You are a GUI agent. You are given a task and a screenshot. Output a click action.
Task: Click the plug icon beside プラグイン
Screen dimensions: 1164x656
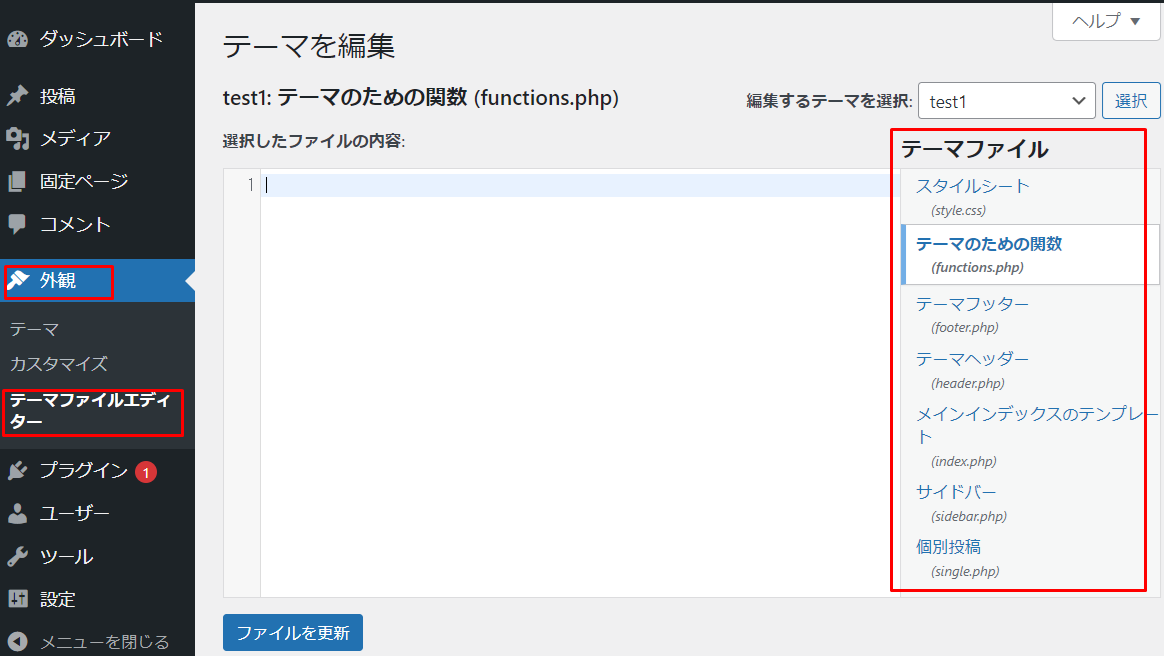(x=17, y=470)
